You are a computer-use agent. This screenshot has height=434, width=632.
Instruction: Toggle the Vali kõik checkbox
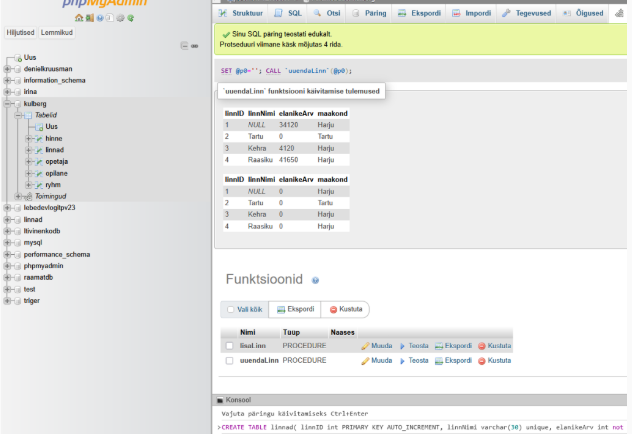230,309
